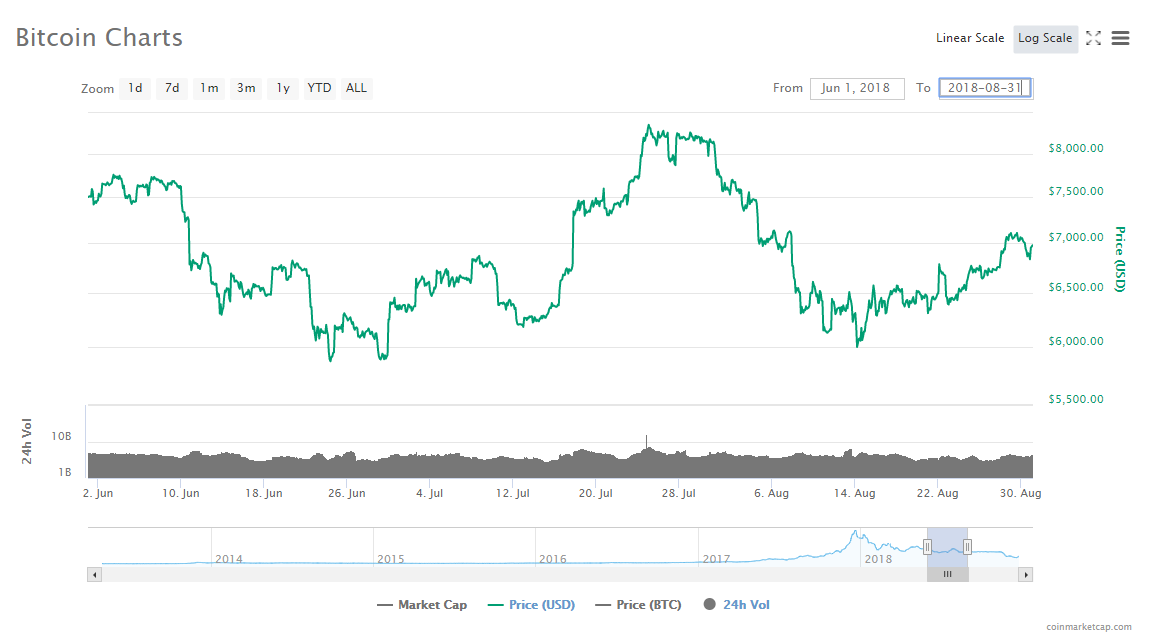1163x642 pixels.
Task: Edit the To date field
Action: point(985,88)
